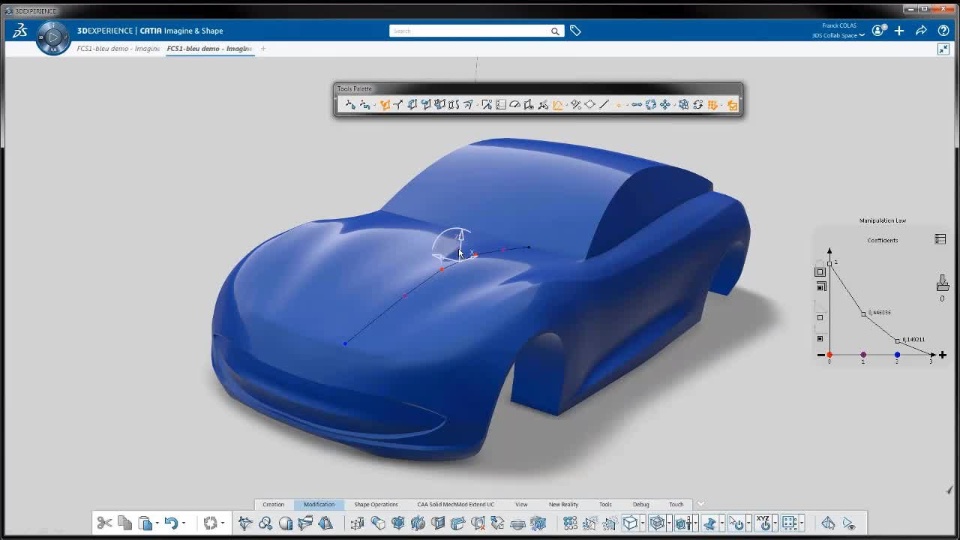Select the blue point on law axis
Viewport: 960px width, 540px height.
[897, 355]
